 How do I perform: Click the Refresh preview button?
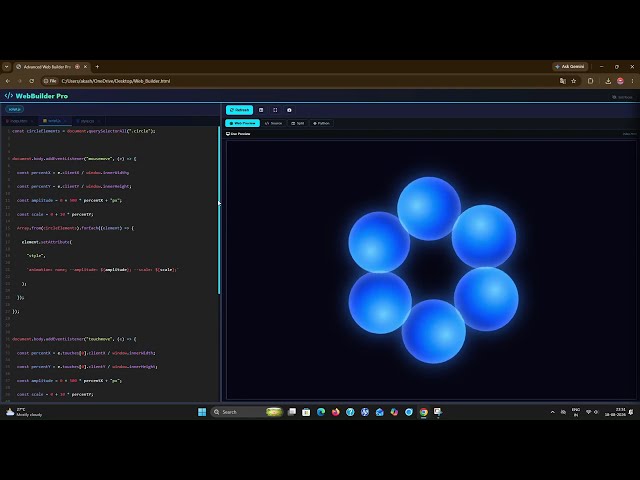tap(239, 110)
